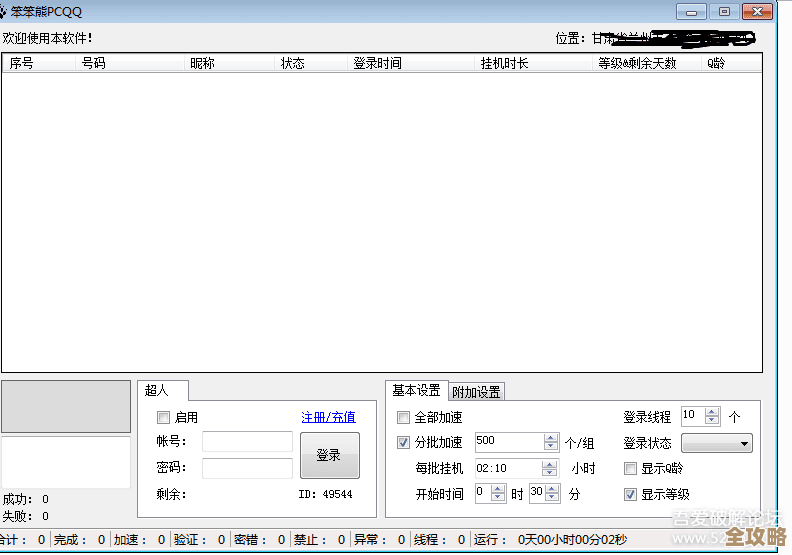Sort by the 登录时间 column header
The width and height of the screenshot is (792, 555).
pyautogui.click(x=411, y=63)
